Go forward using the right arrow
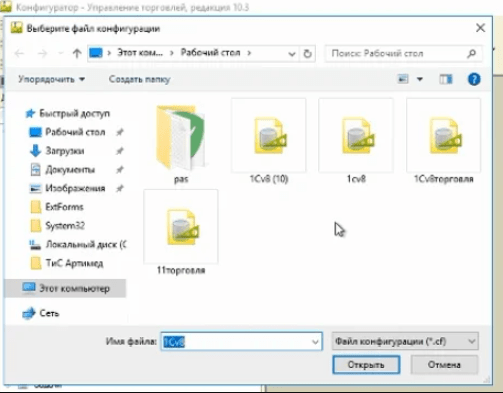Image resolution: width=503 pixels, height=393 pixels. click(x=42, y=53)
